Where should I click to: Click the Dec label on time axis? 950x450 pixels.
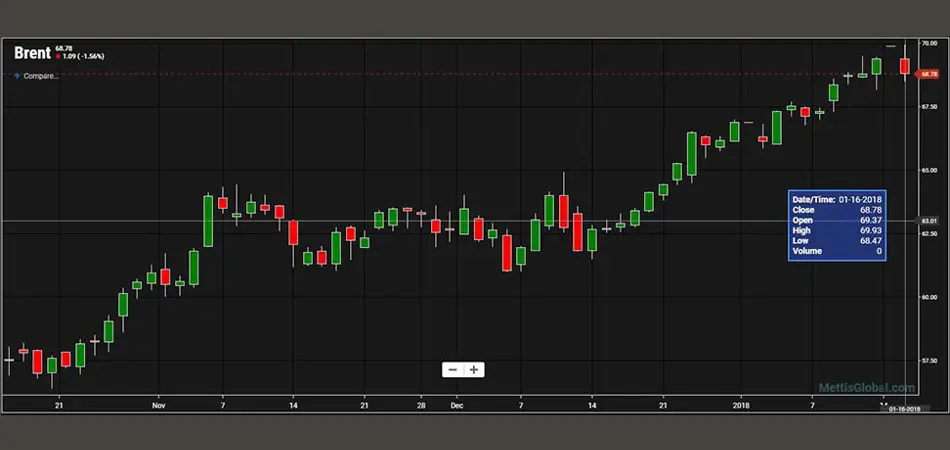(x=457, y=406)
